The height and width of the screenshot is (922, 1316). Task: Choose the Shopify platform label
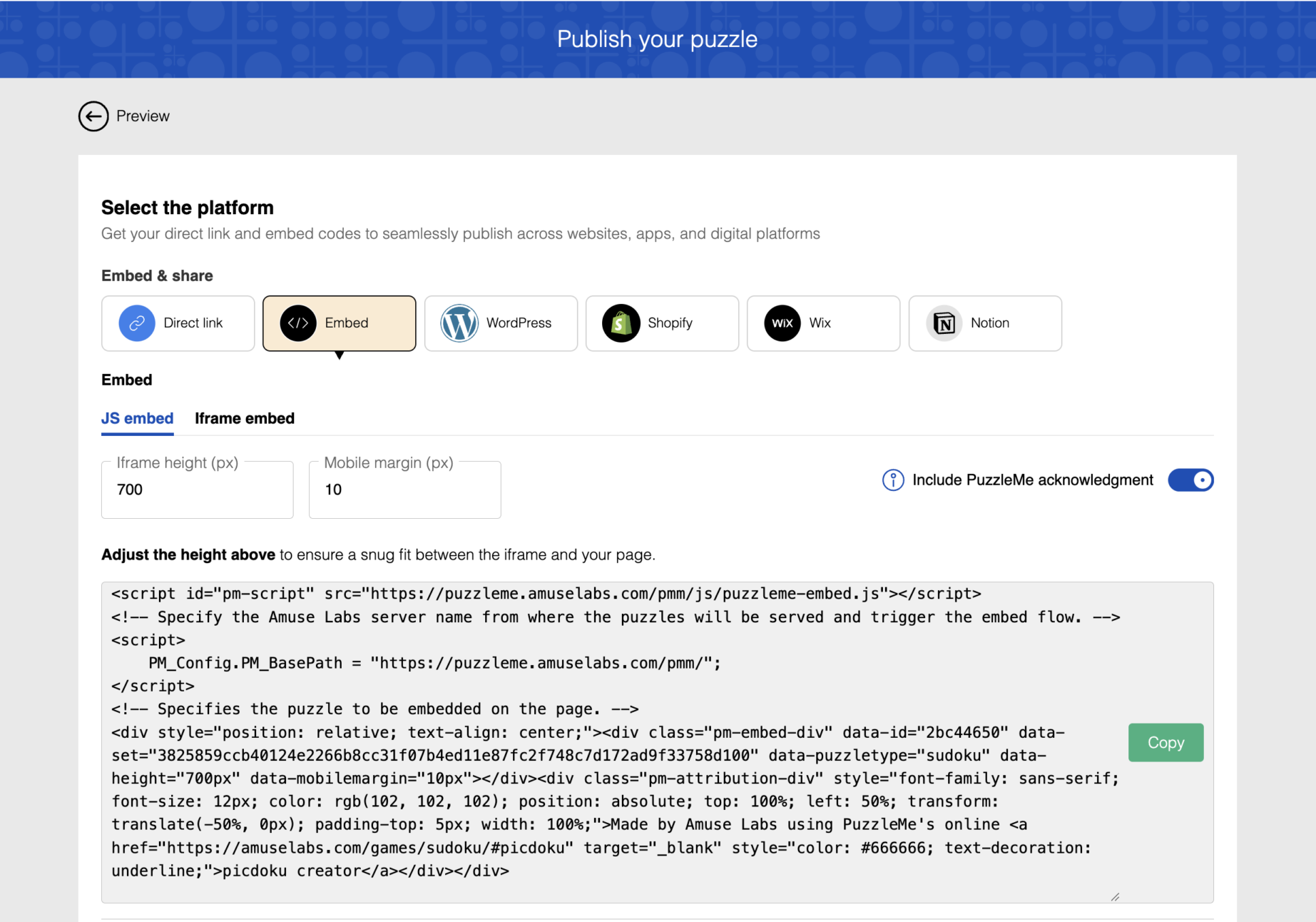click(x=670, y=323)
